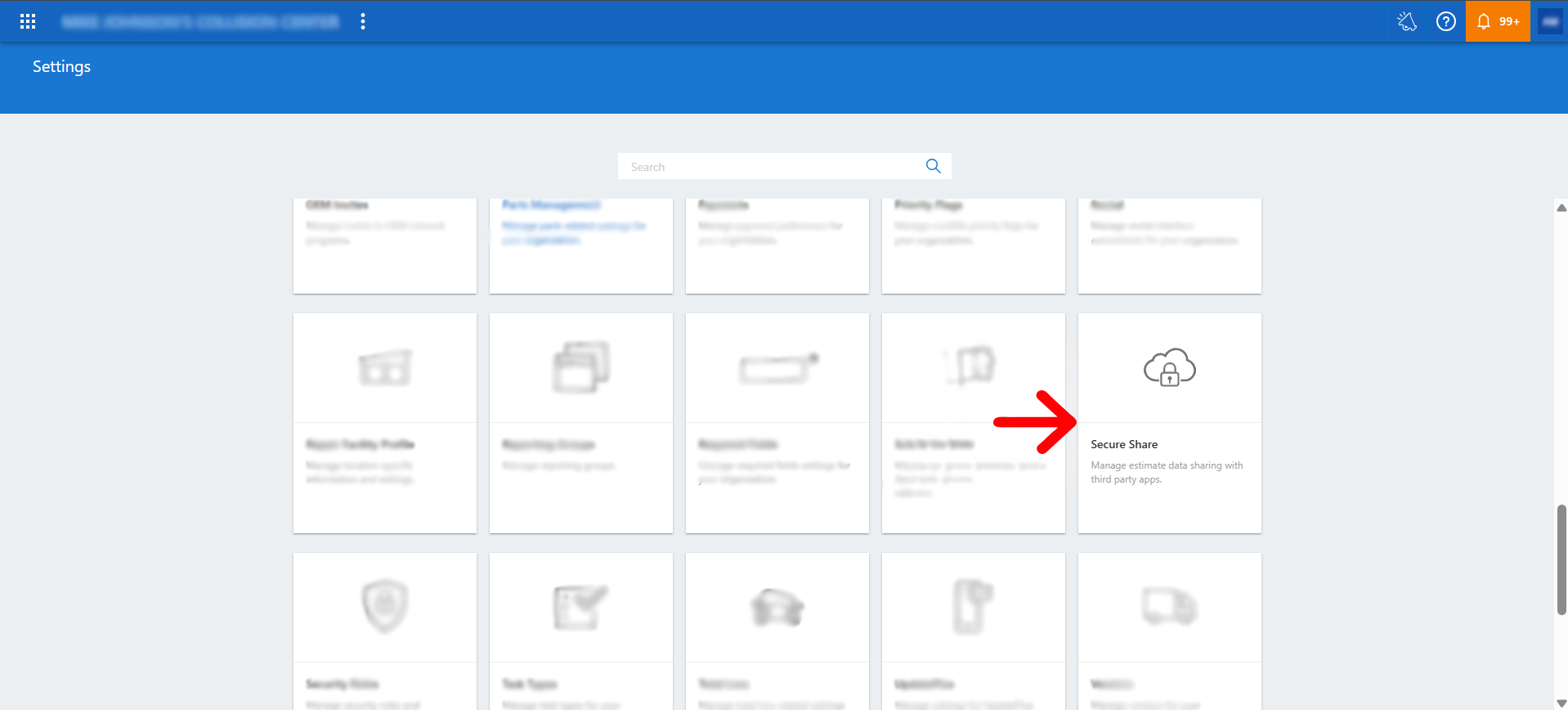Click the vertical scrollbar thumb

[1561, 559]
